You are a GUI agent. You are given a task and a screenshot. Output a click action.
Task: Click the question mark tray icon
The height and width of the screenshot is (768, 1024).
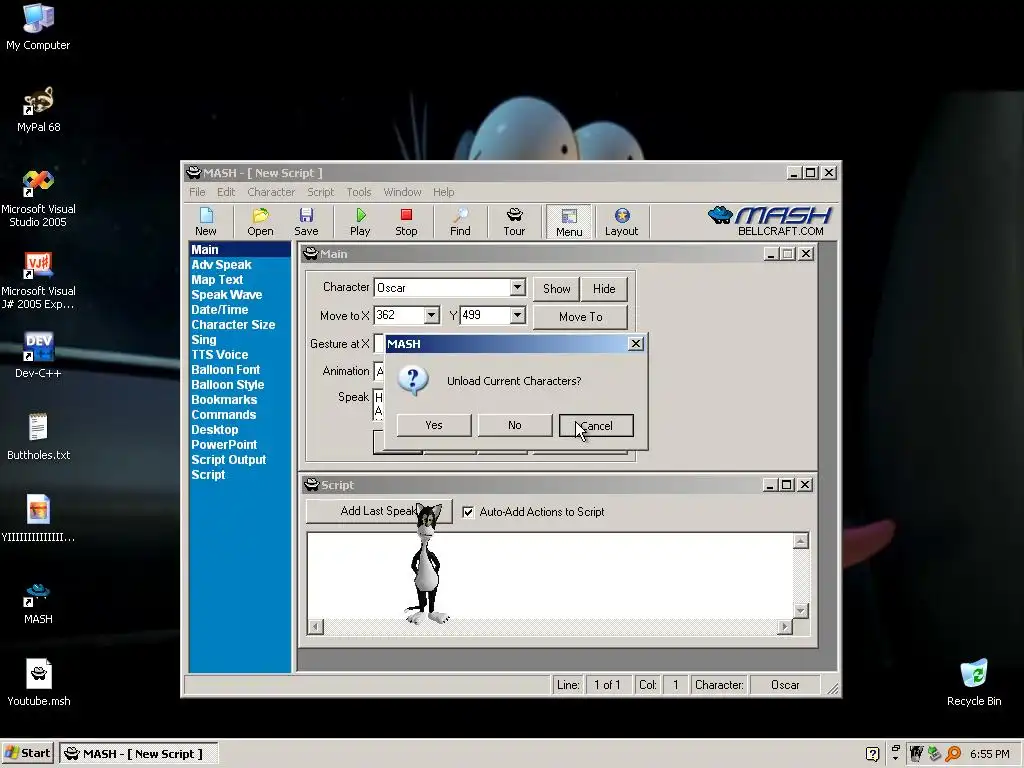[872, 754]
